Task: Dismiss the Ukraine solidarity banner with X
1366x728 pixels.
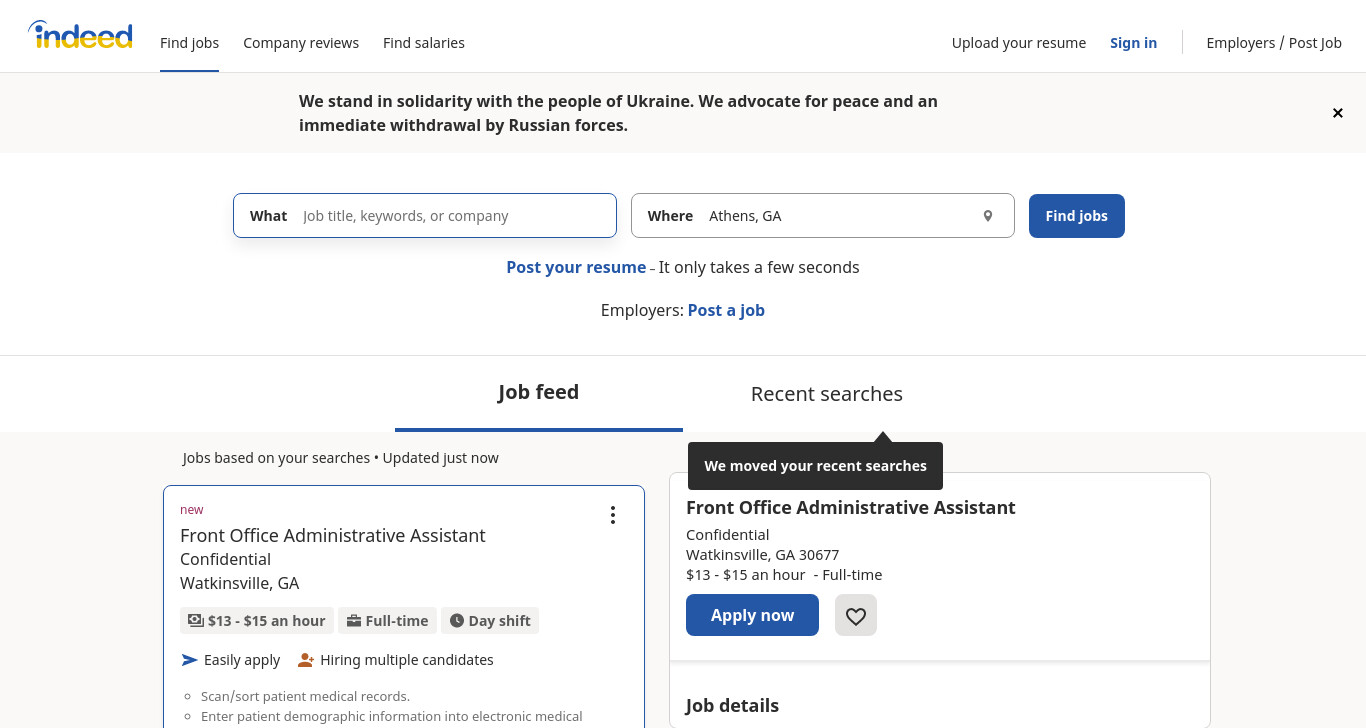Action: tap(1337, 113)
